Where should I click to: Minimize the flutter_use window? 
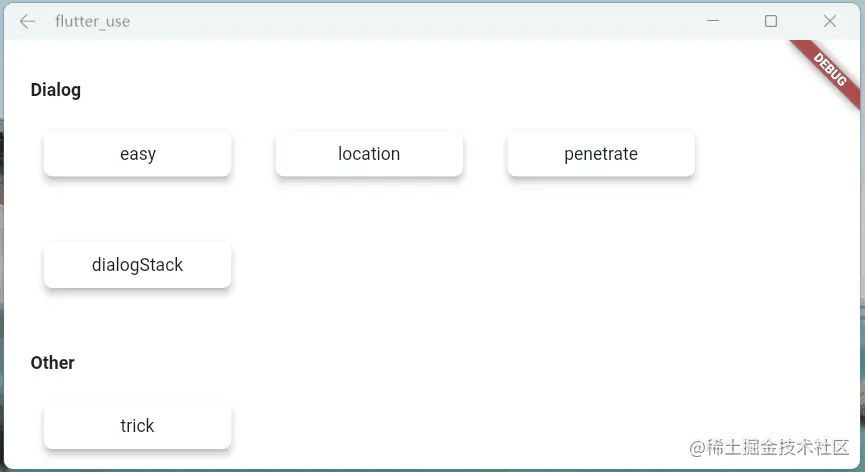pyautogui.click(x=713, y=21)
